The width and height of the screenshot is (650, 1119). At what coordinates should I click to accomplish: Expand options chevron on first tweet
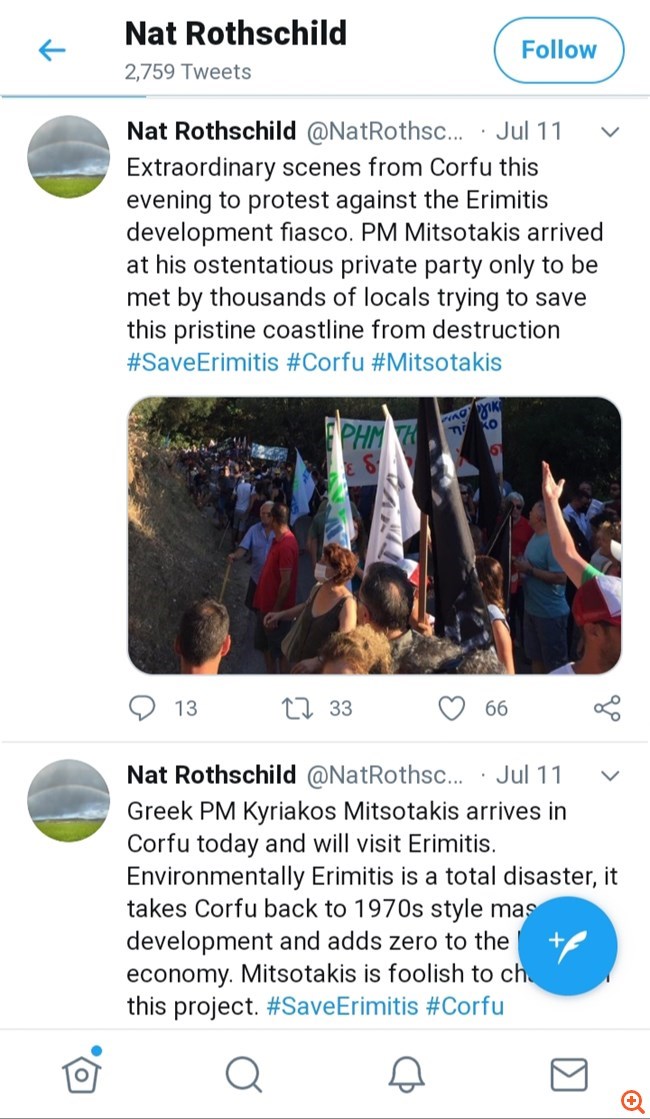tap(609, 132)
